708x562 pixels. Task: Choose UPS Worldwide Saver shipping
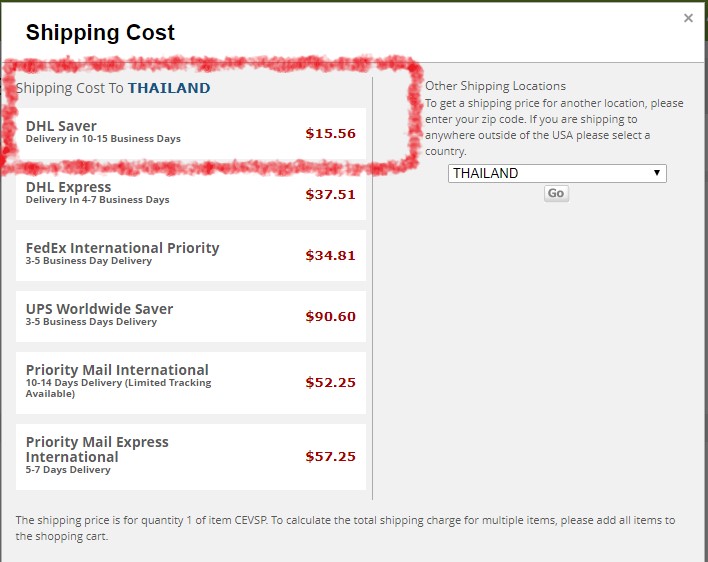pos(191,316)
